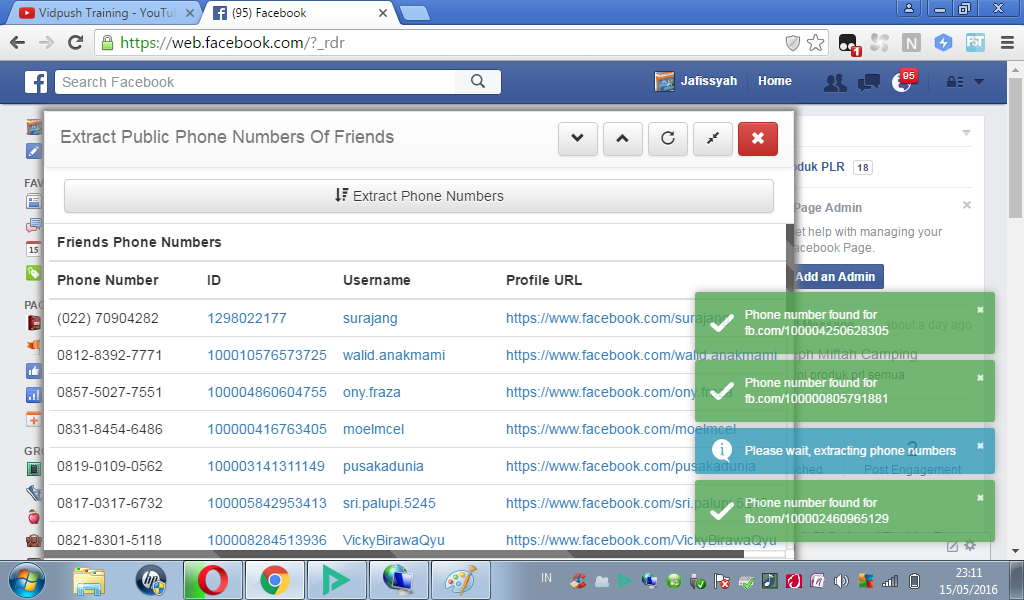Viewport: 1024px width, 600px height.
Task: Click the Add an Admin button
Action: tap(835, 276)
